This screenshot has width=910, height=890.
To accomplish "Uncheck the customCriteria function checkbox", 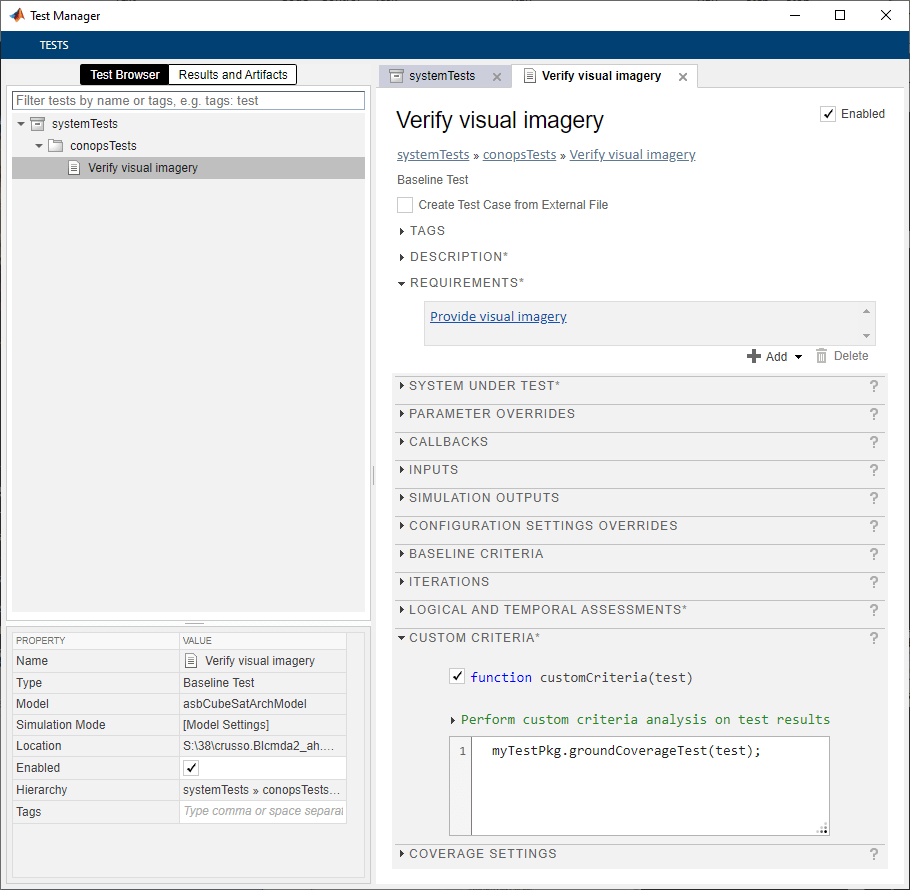I will click(457, 676).
